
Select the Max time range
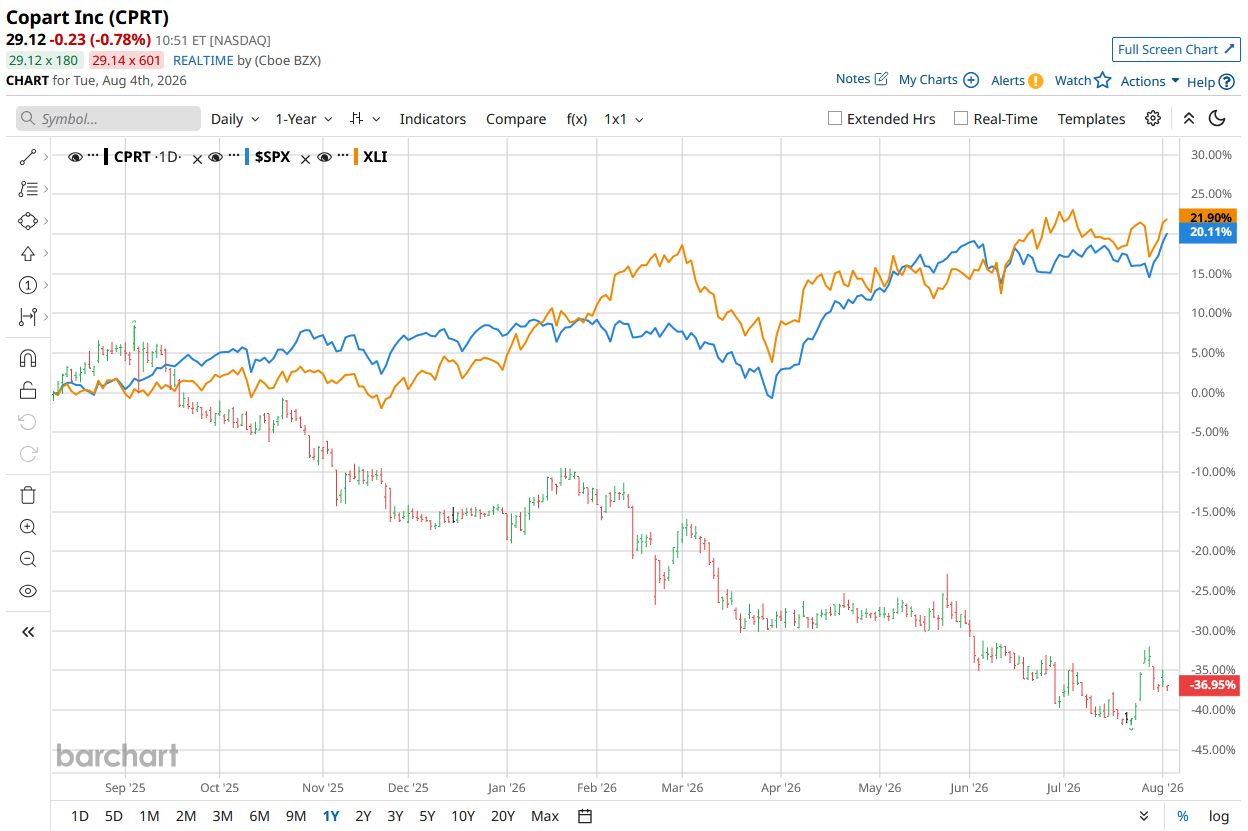point(545,816)
